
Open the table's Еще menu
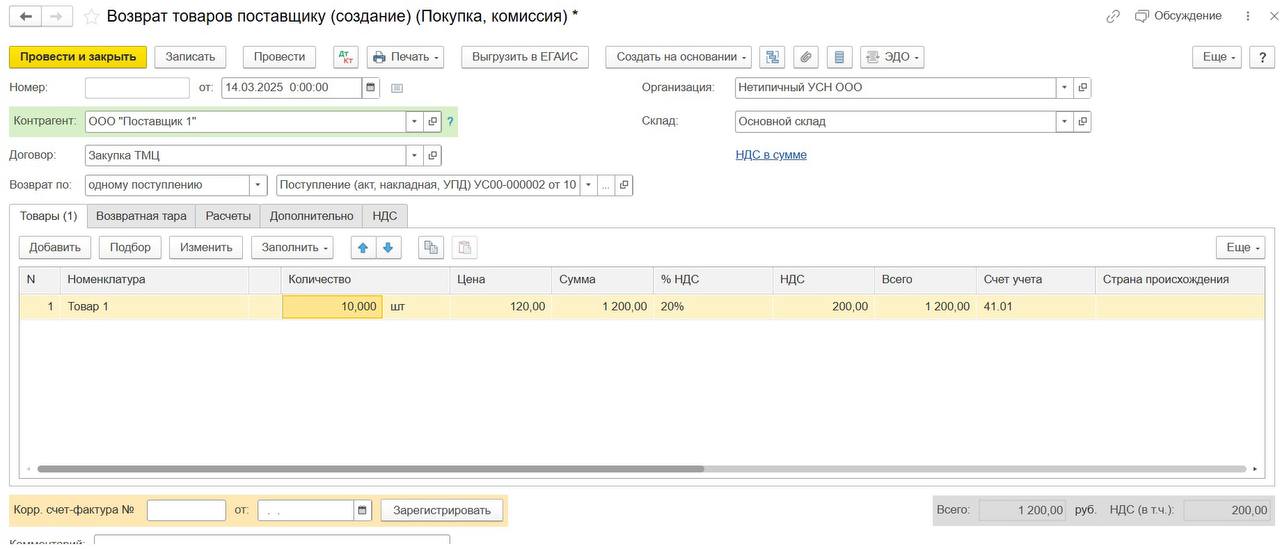[1240, 247]
